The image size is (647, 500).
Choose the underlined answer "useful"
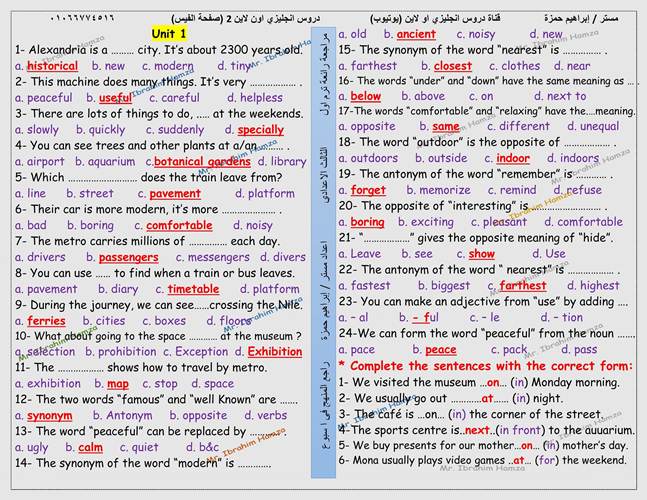tap(115, 98)
